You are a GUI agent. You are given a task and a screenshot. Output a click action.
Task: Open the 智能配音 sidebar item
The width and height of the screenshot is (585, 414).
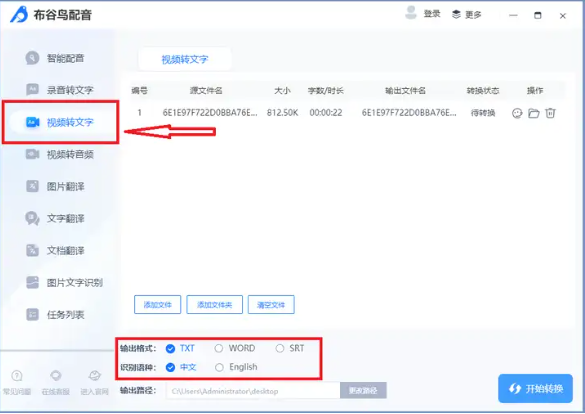click(55, 58)
